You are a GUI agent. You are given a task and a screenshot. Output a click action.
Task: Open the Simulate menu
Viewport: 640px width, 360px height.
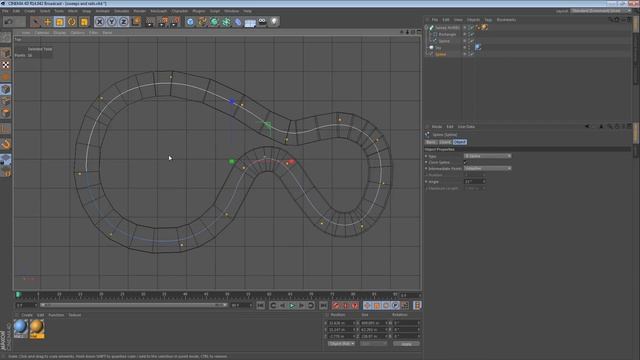(x=121, y=11)
